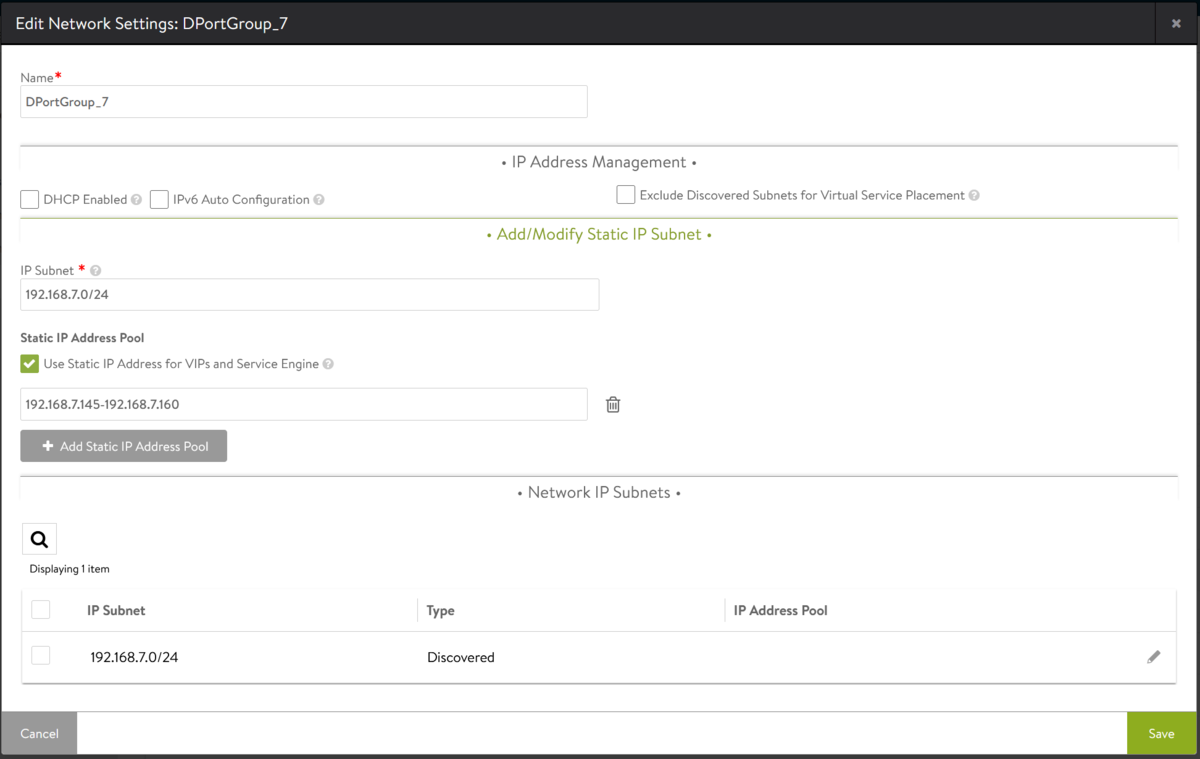
Task: Click the Name input field
Action: coord(303,101)
